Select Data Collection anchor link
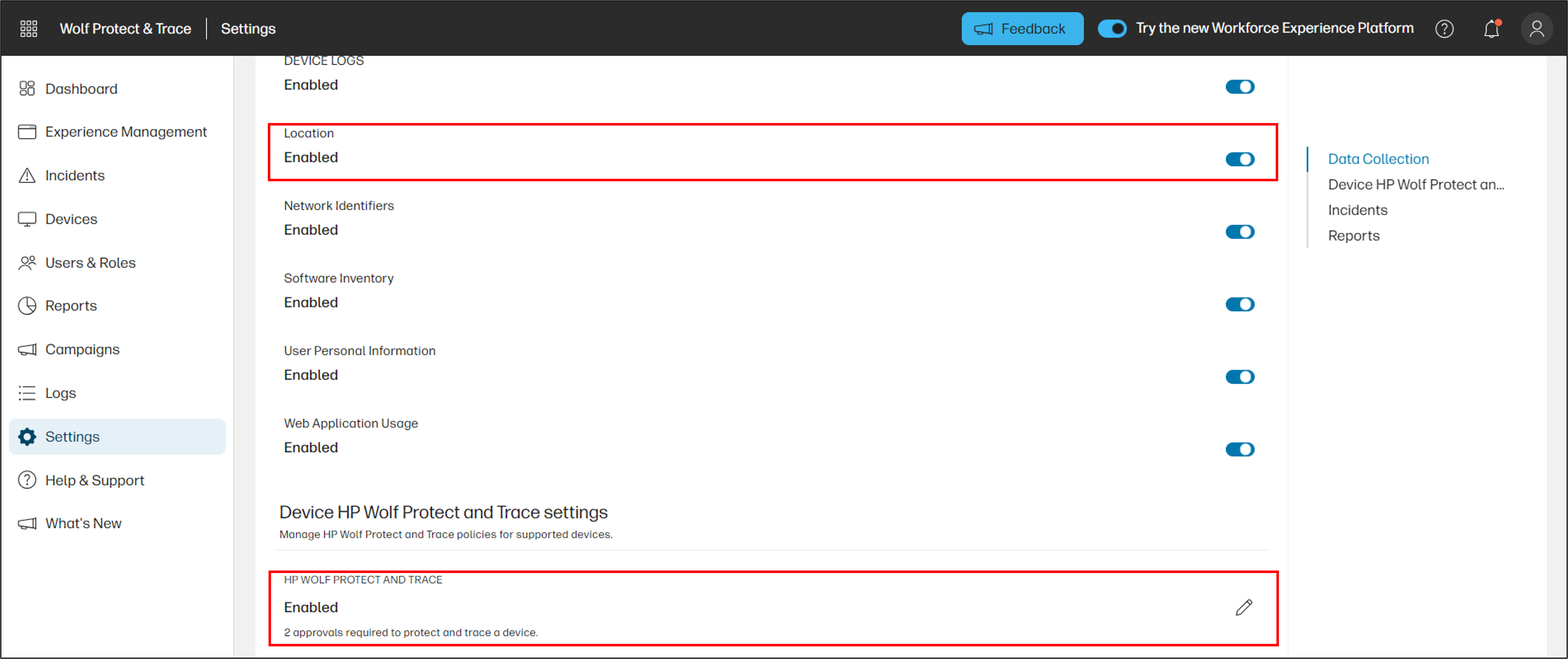Screen dimensions: 1568x659 1378,159
